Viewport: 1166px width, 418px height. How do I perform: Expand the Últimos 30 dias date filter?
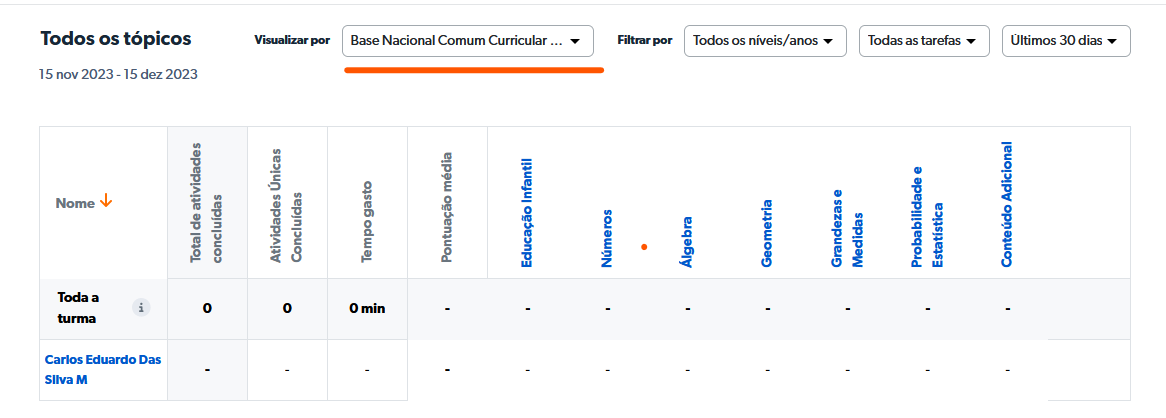(x=1066, y=41)
